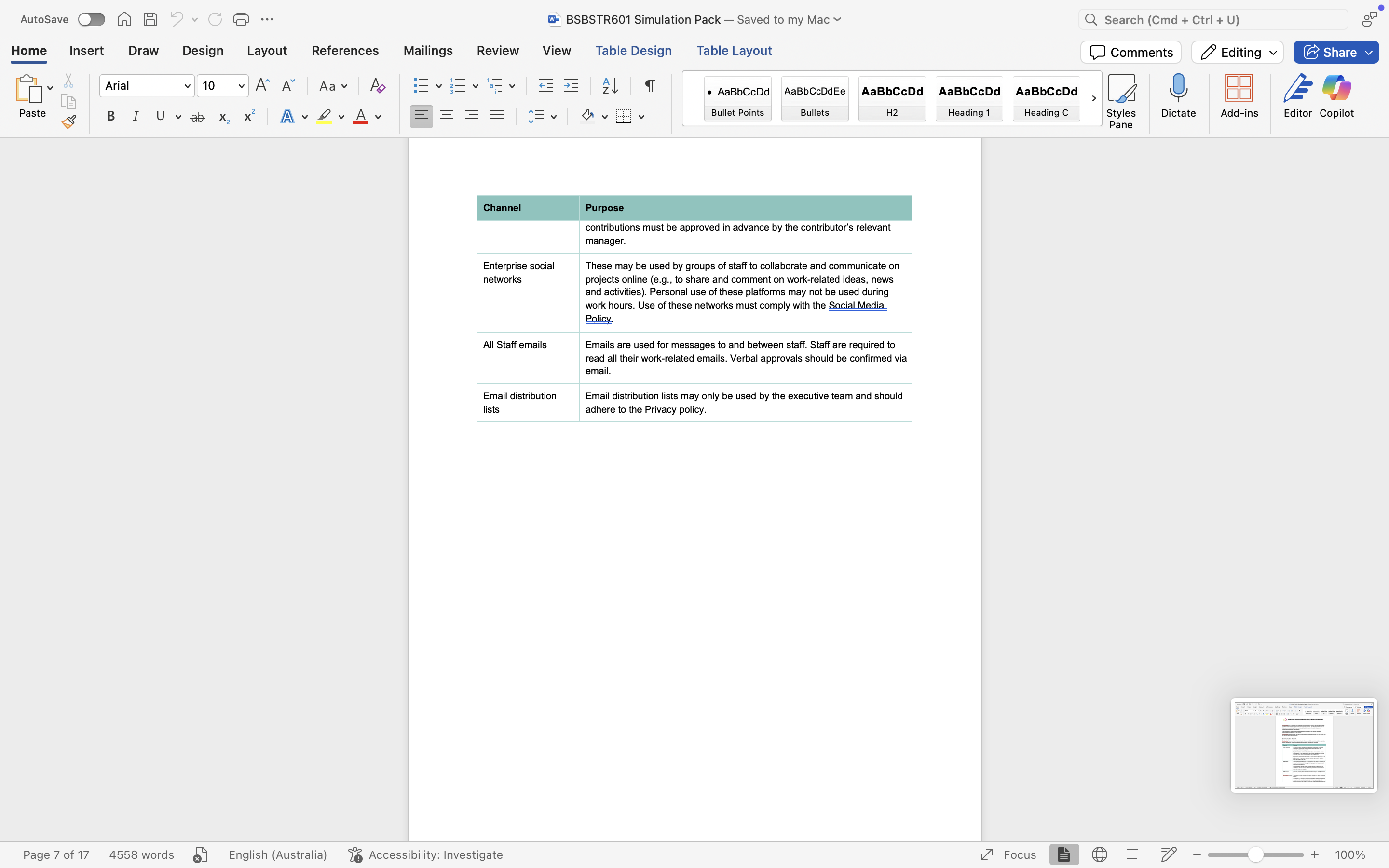The height and width of the screenshot is (868, 1389).
Task: Increase indent of paragraph
Action: click(x=571, y=86)
